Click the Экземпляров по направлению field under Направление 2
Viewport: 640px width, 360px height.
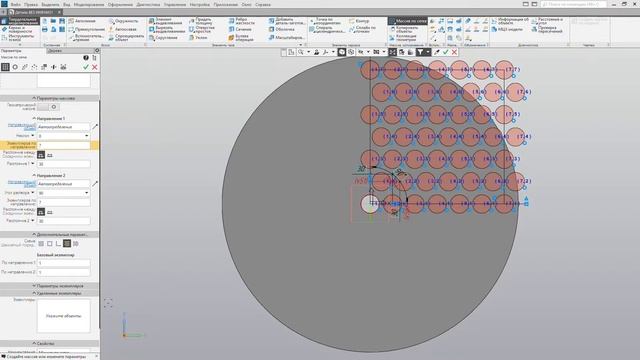point(63,202)
